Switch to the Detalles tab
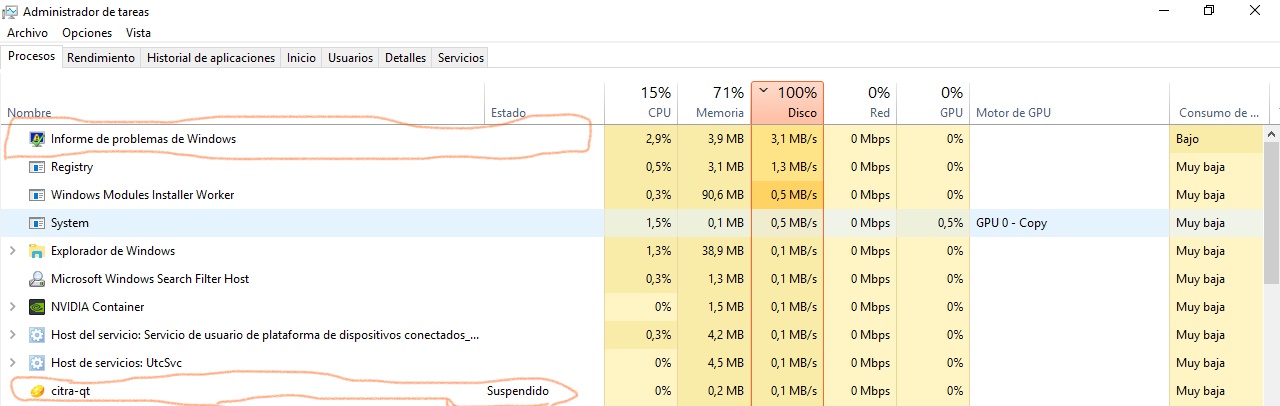Image resolution: width=1280 pixels, height=406 pixels. click(405, 58)
